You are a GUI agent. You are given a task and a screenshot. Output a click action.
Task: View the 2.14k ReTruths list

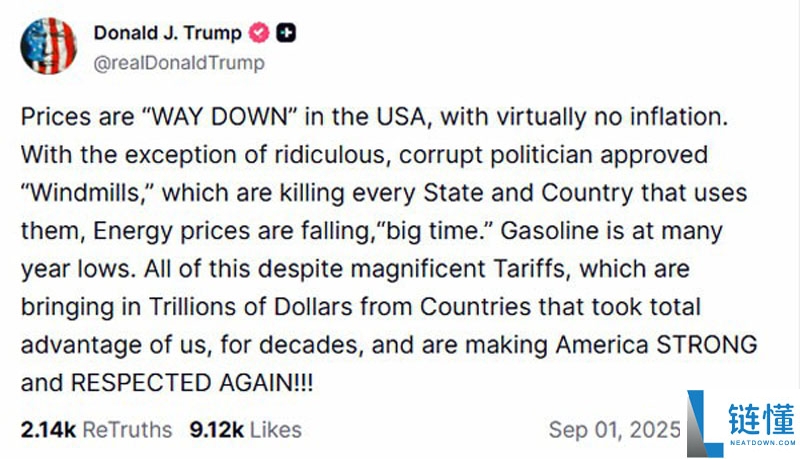coord(96,430)
